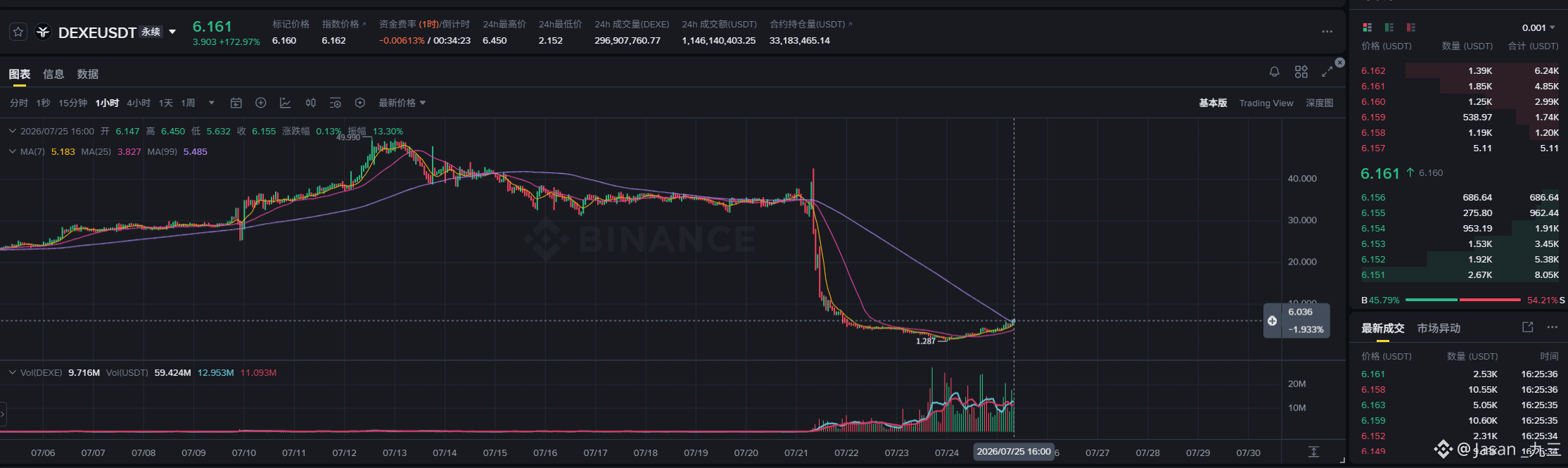
Task: Select the 6.156 bid price row
Action: click(1460, 197)
